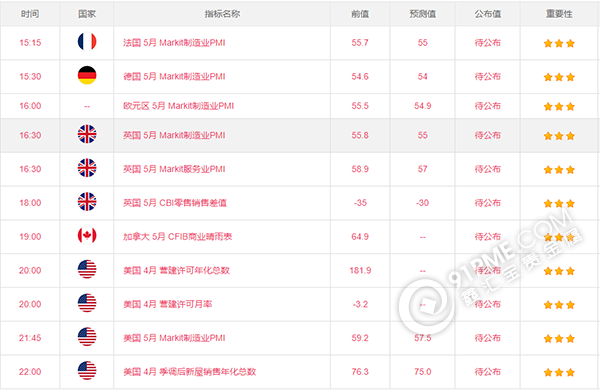Click the previous value -3.2
The image size is (600, 391).
click(x=360, y=304)
